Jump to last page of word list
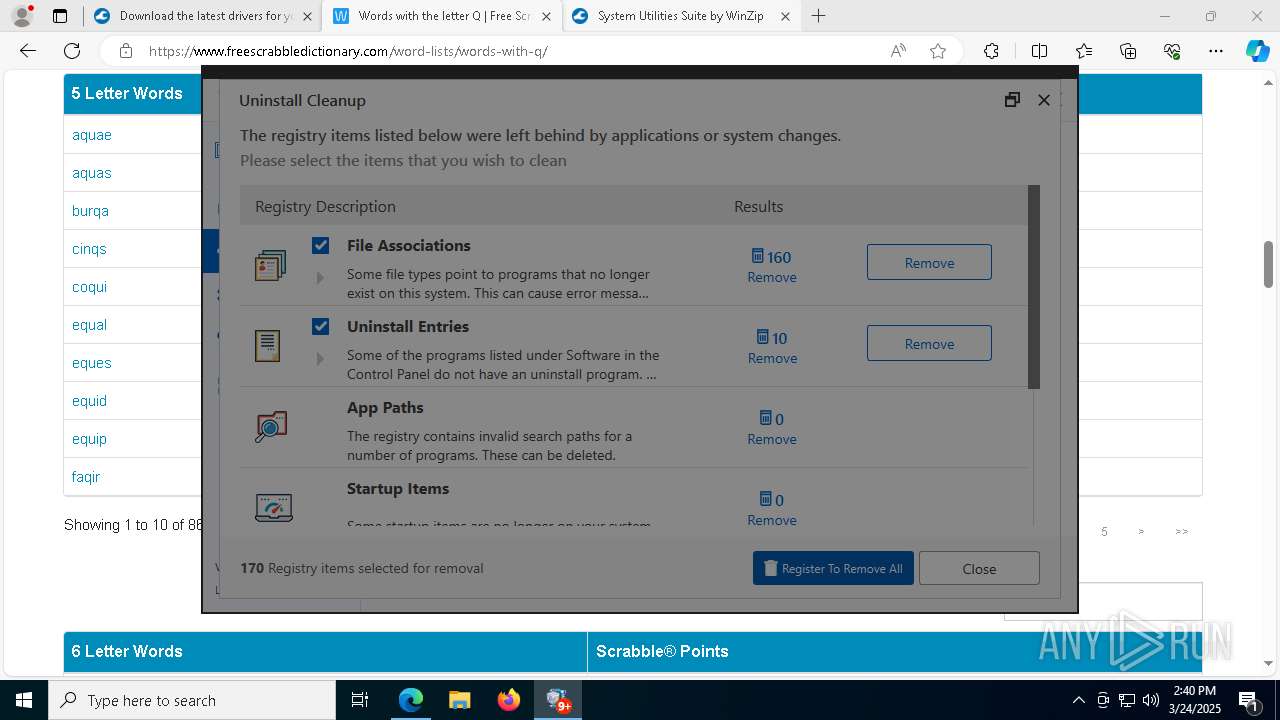Screen dimensions: 1280x720 (x=1182, y=532)
